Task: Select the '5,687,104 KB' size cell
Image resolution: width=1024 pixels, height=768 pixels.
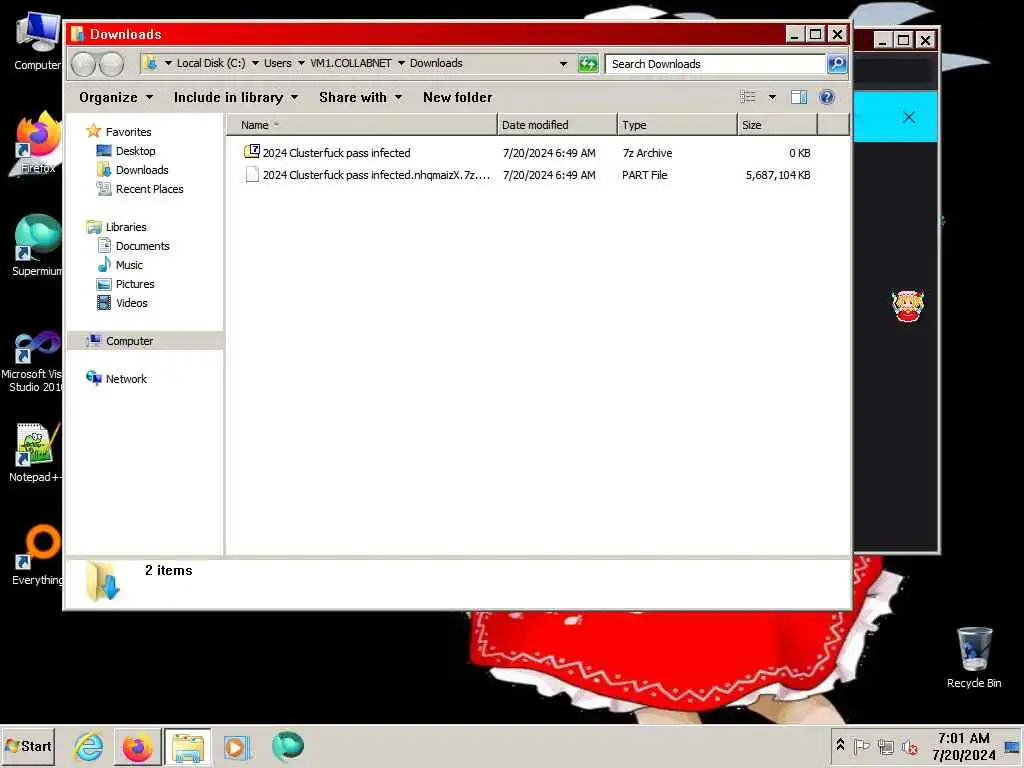Action: [x=778, y=175]
